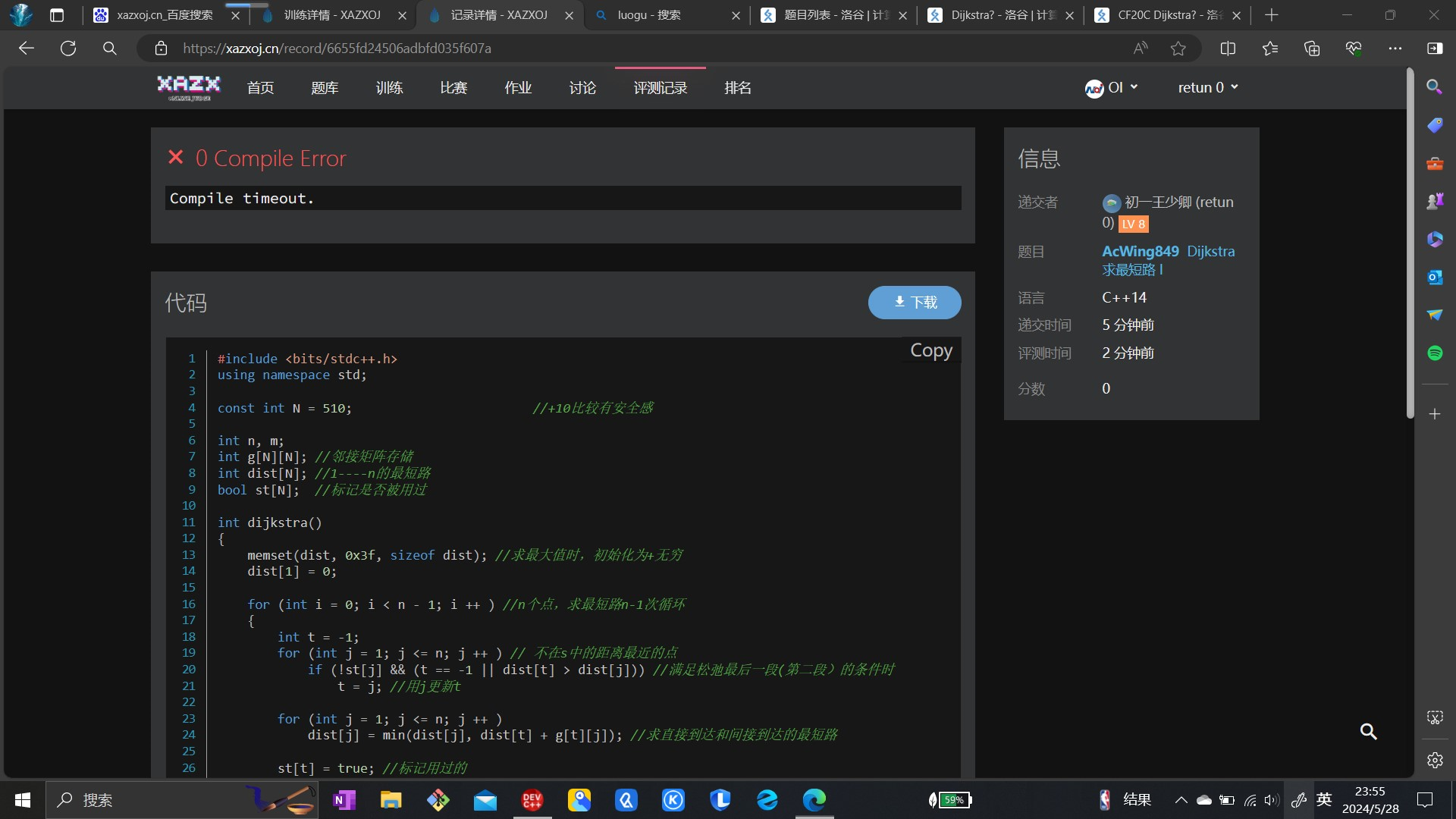Open sidebar Spotify icon
The image size is (1456, 819).
pos(1434,353)
